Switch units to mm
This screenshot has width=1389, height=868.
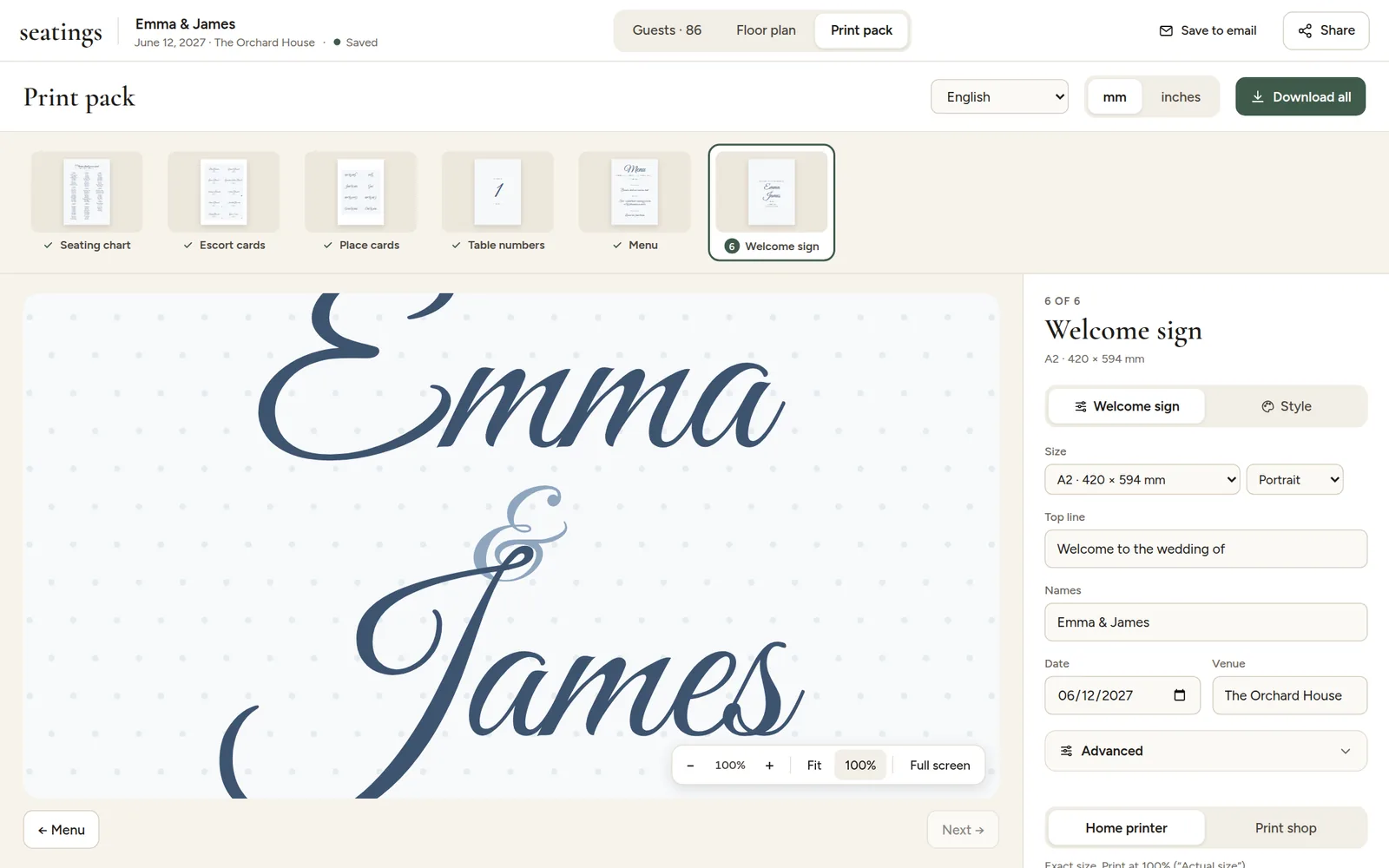pyautogui.click(x=1115, y=97)
